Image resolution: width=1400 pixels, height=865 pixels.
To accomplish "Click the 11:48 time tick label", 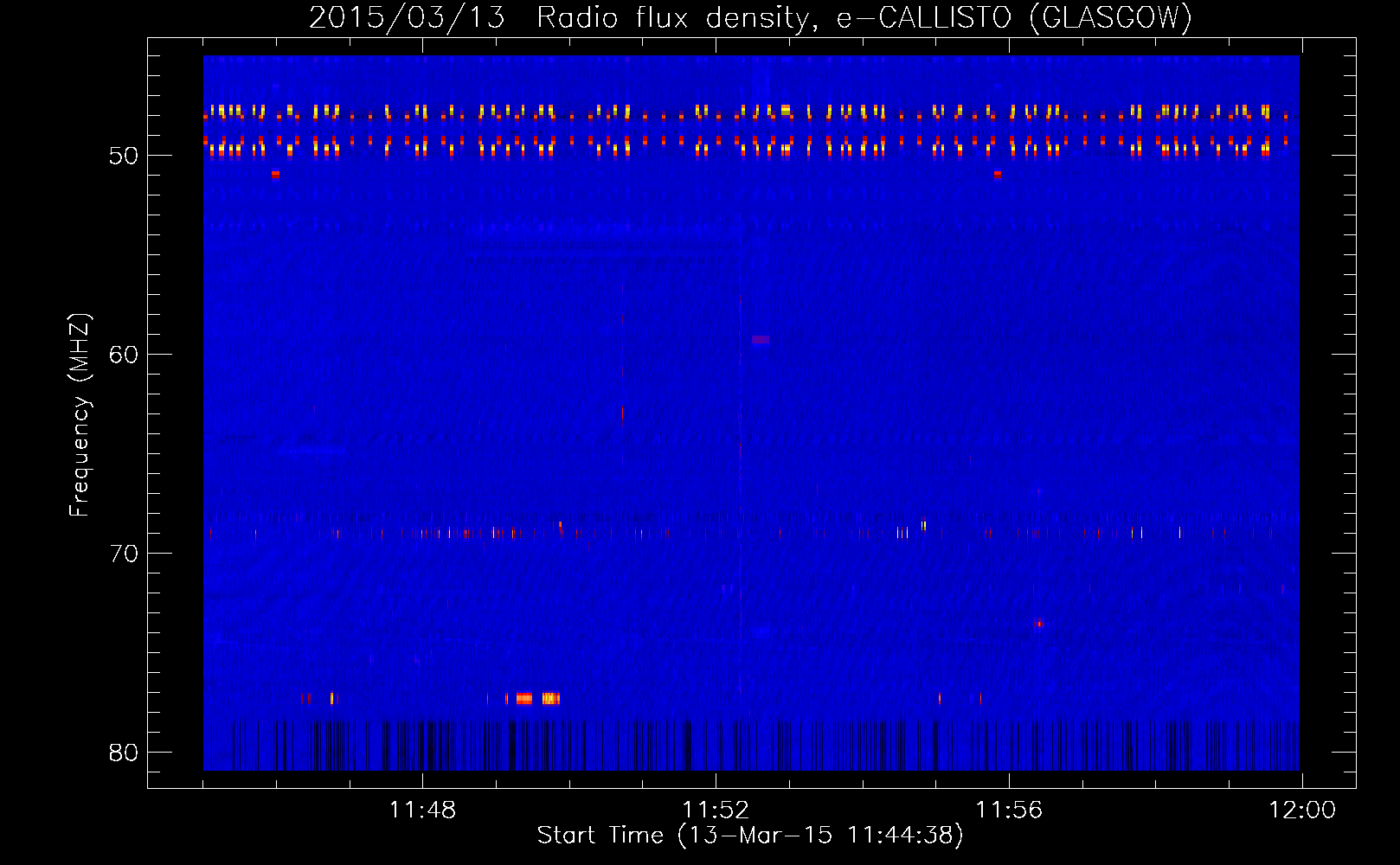I will [x=422, y=811].
